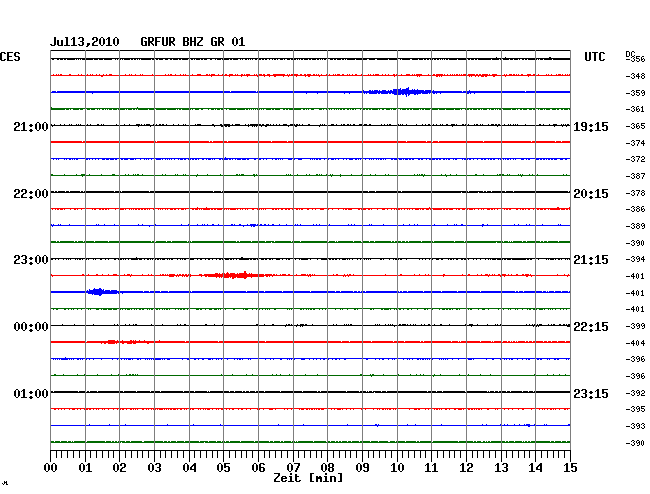The image size is (650, 494).
Task: Select DC offset value -365
Action: pyautogui.click(x=635, y=126)
